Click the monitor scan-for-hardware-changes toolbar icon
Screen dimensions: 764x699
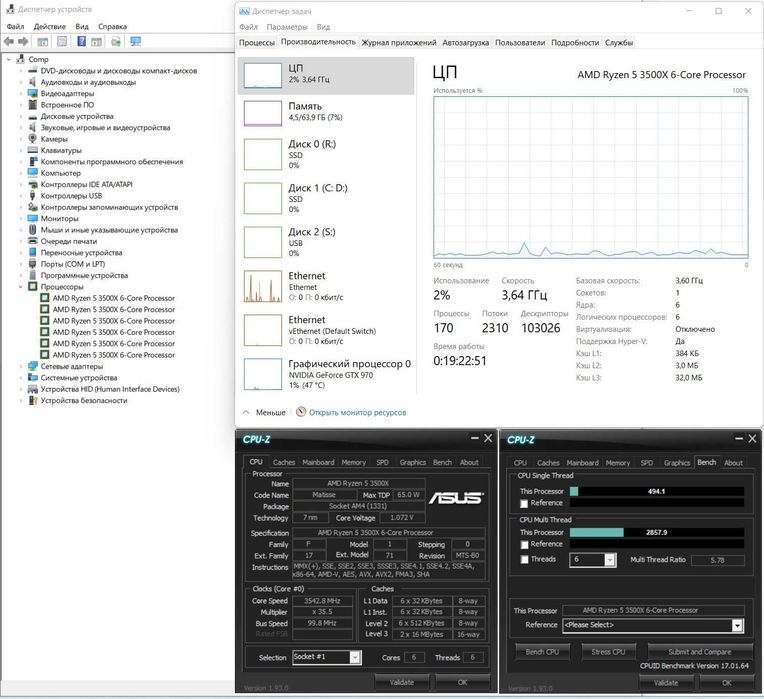pyautogui.click(x=135, y=42)
